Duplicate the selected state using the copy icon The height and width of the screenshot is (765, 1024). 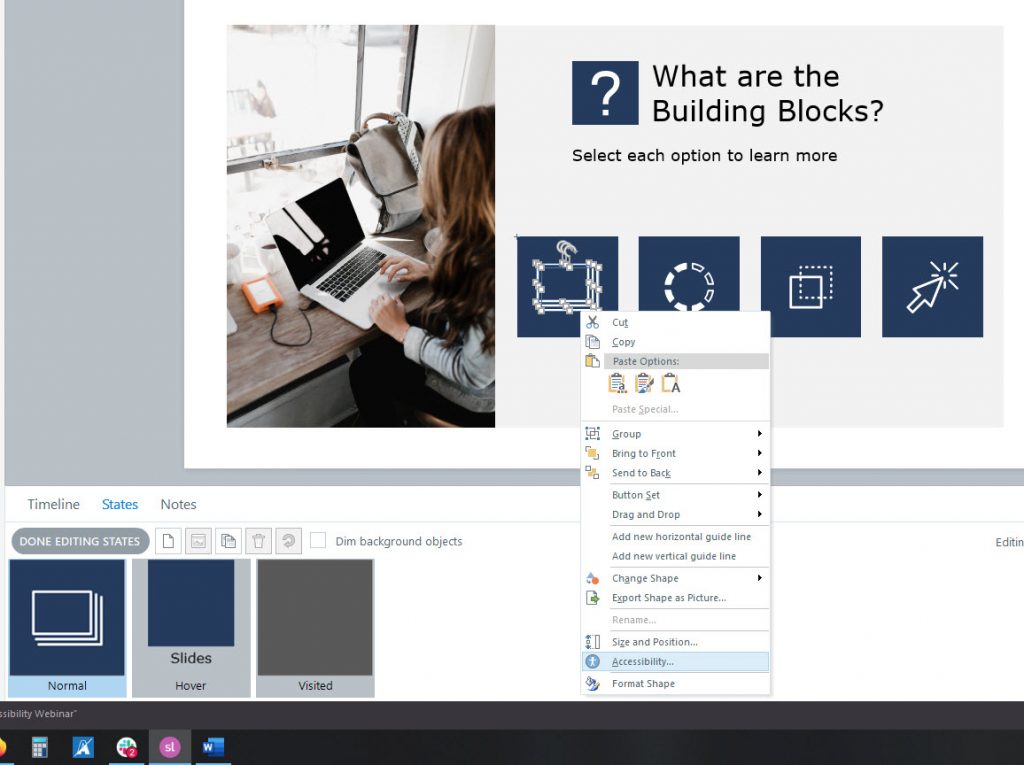click(227, 541)
